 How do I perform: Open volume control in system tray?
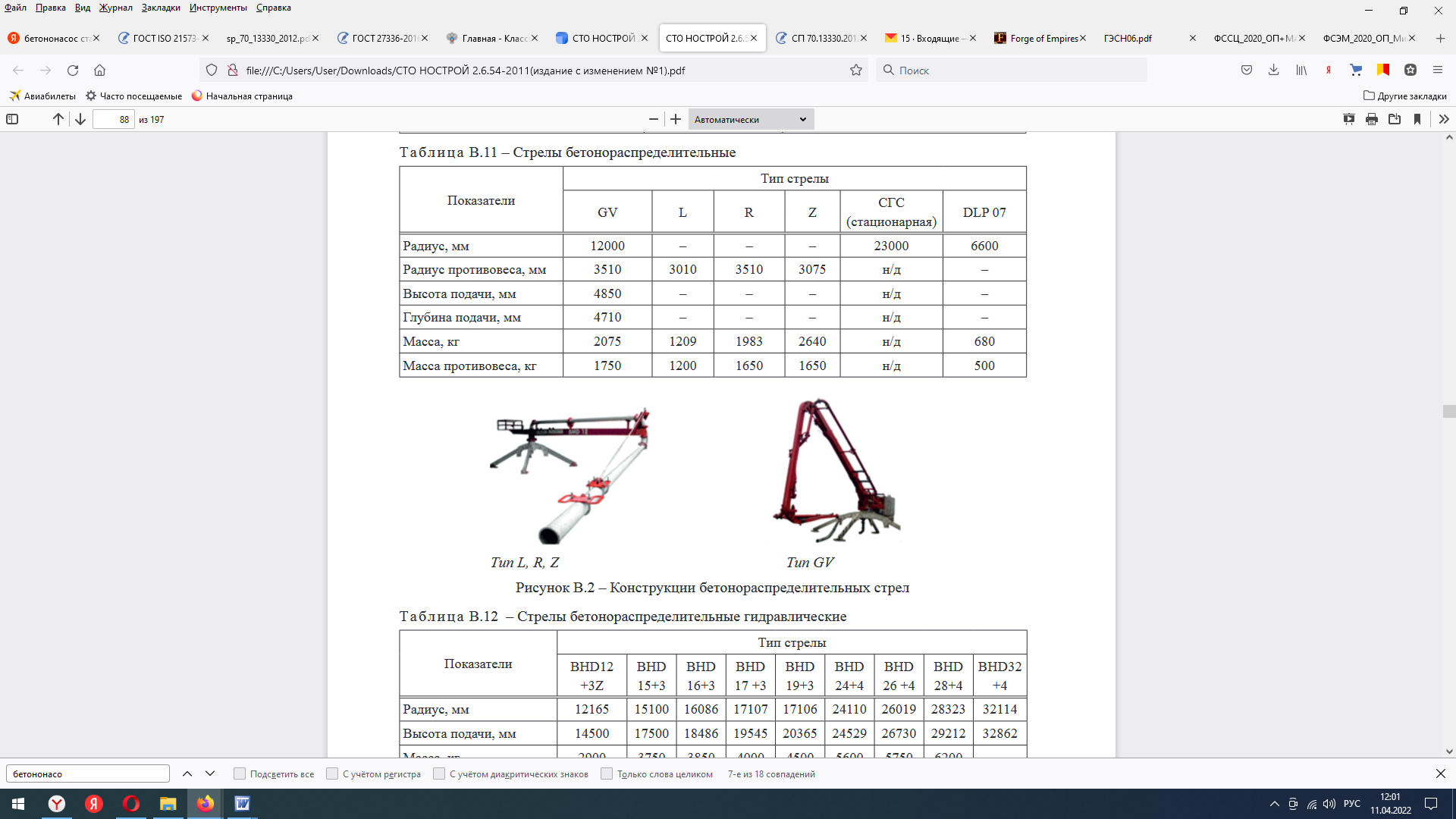[x=1329, y=804]
